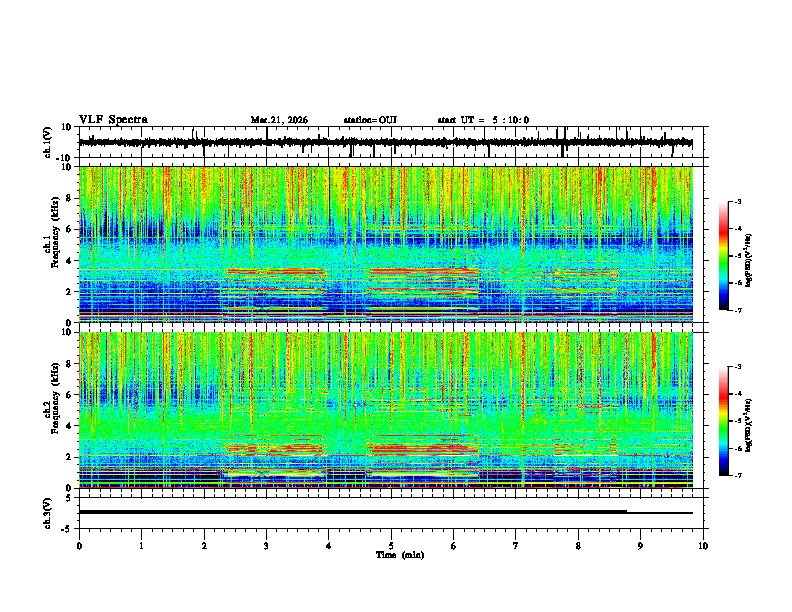Click the "5" tick on ch.3(V) axis
This screenshot has height=612, width=792.
(69, 498)
